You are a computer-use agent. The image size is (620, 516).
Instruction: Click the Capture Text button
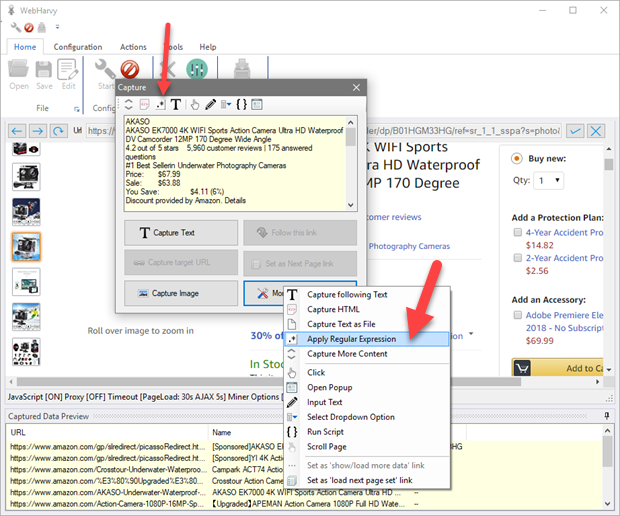click(x=179, y=233)
